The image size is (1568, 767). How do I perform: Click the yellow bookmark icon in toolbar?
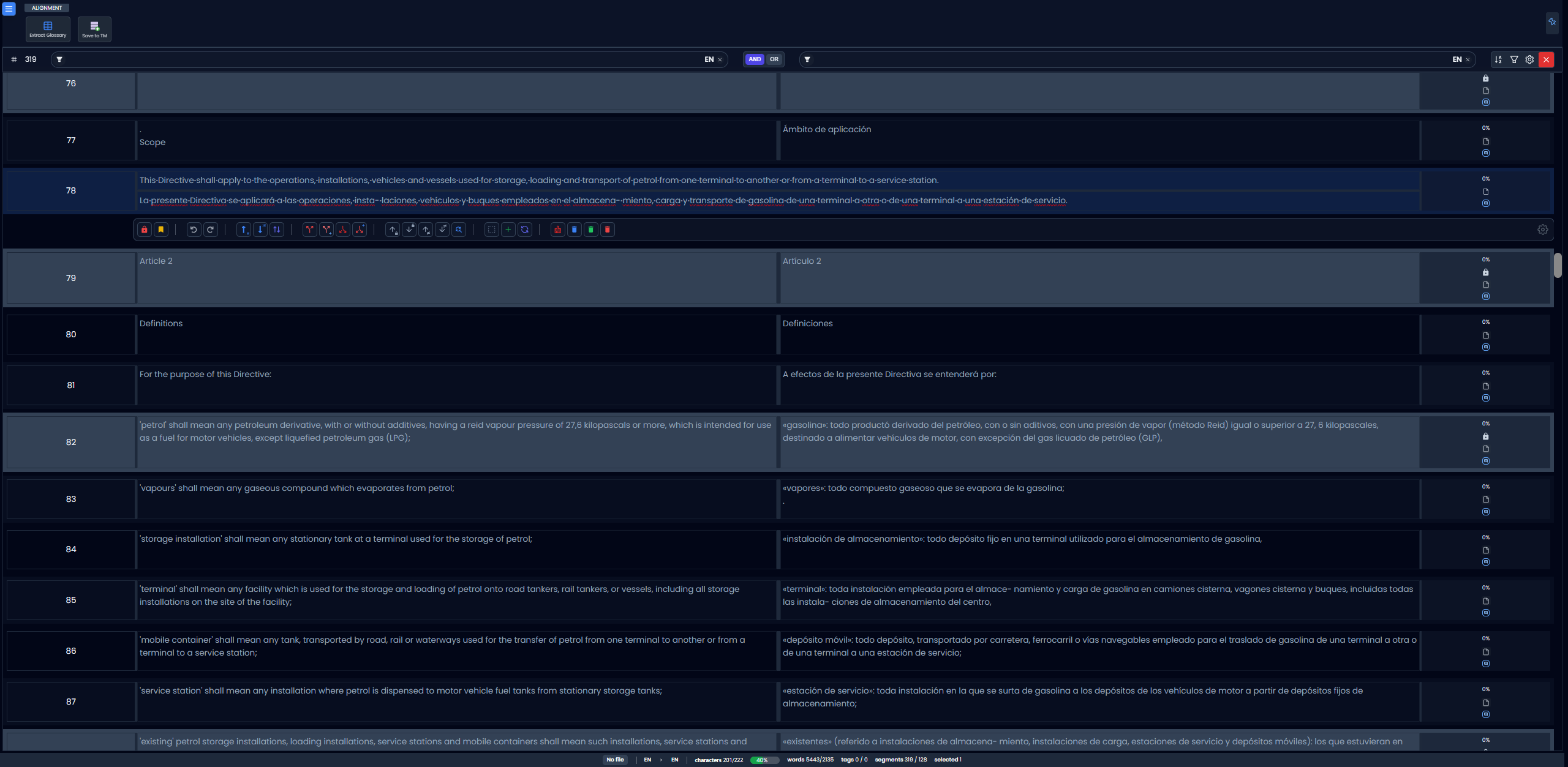(161, 230)
